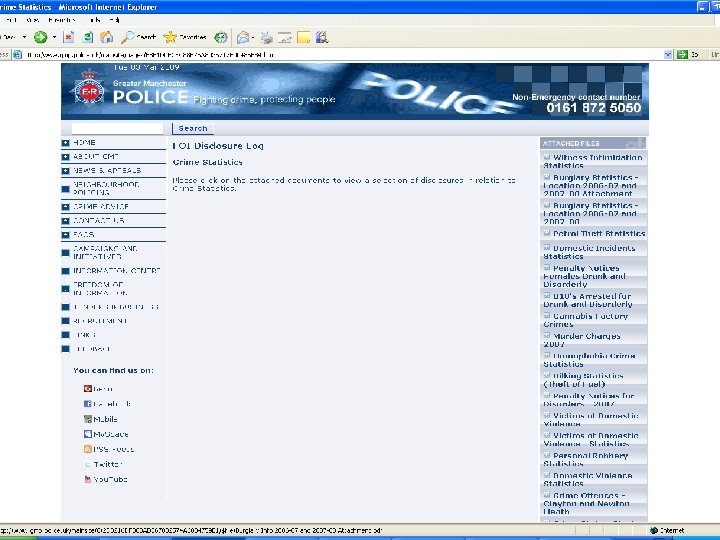Open the CONTACT US navigation item

click(x=99, y=220)
